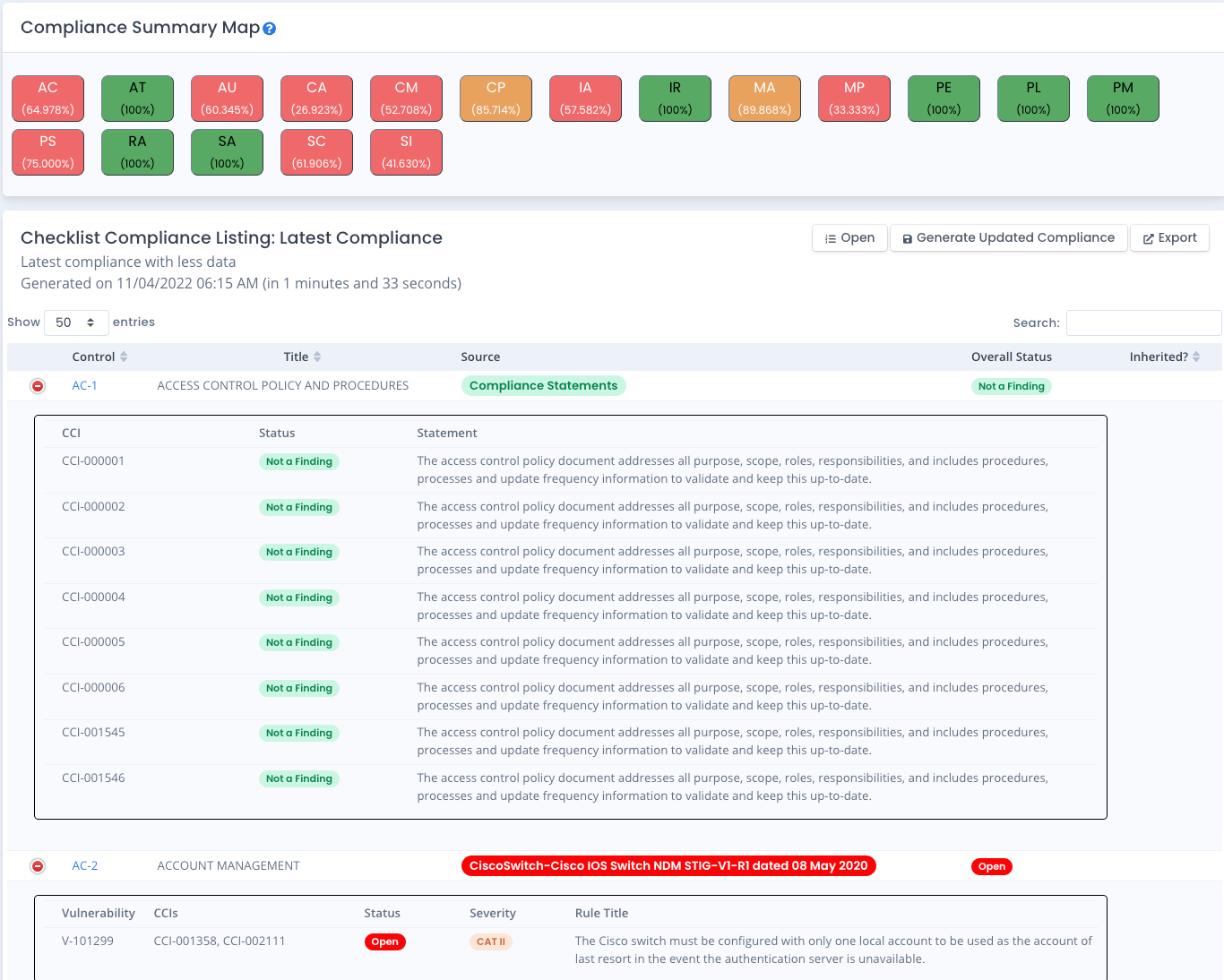Click ACCESS CONTROL POLICY AND PROCEDURES title
1224x980 pixels.
(283, 386)
